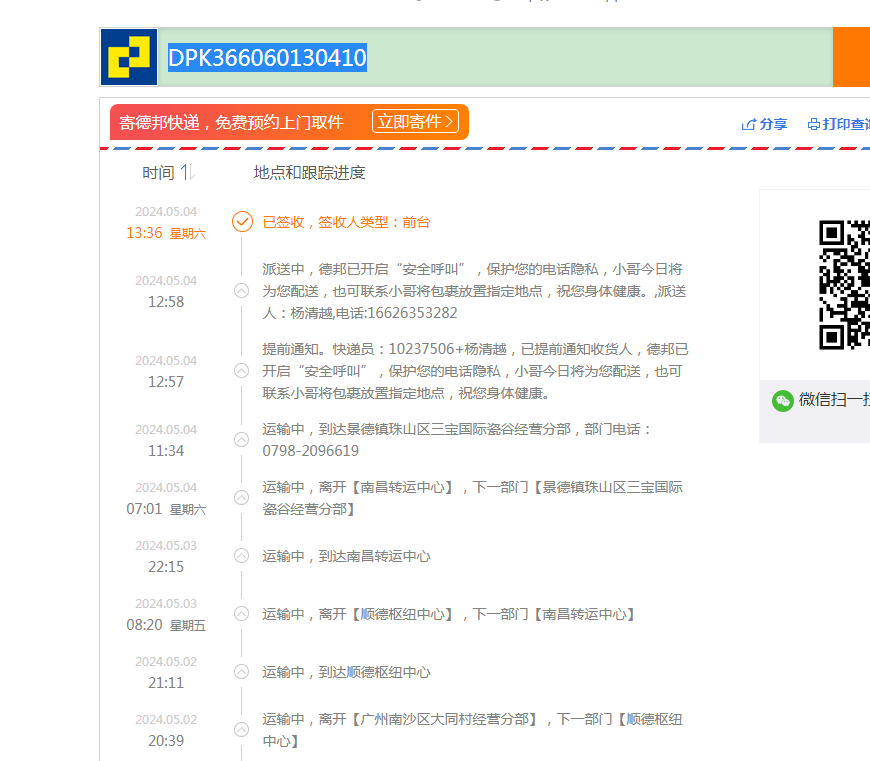Open the 寄德邦快递 free pickup banner
This screenshot has width=870, height=761.
[289, 122]
